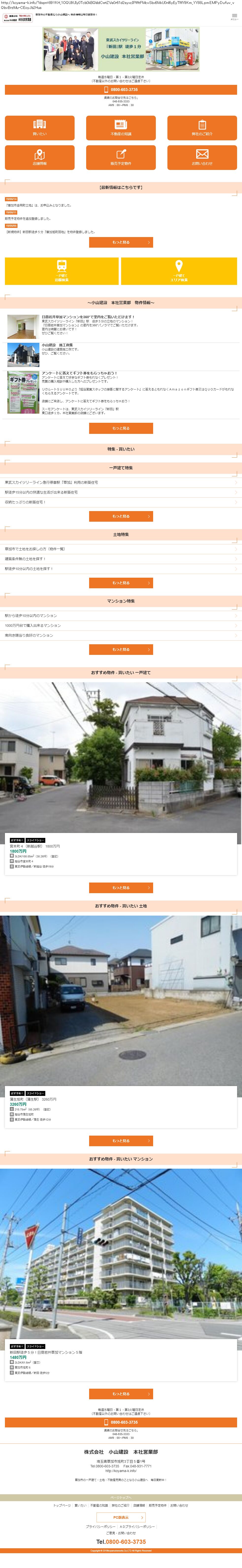View the recommended detached house photo
Image resolution: width=242 pixels, height=1568 pixels.
tap(121, 757)
